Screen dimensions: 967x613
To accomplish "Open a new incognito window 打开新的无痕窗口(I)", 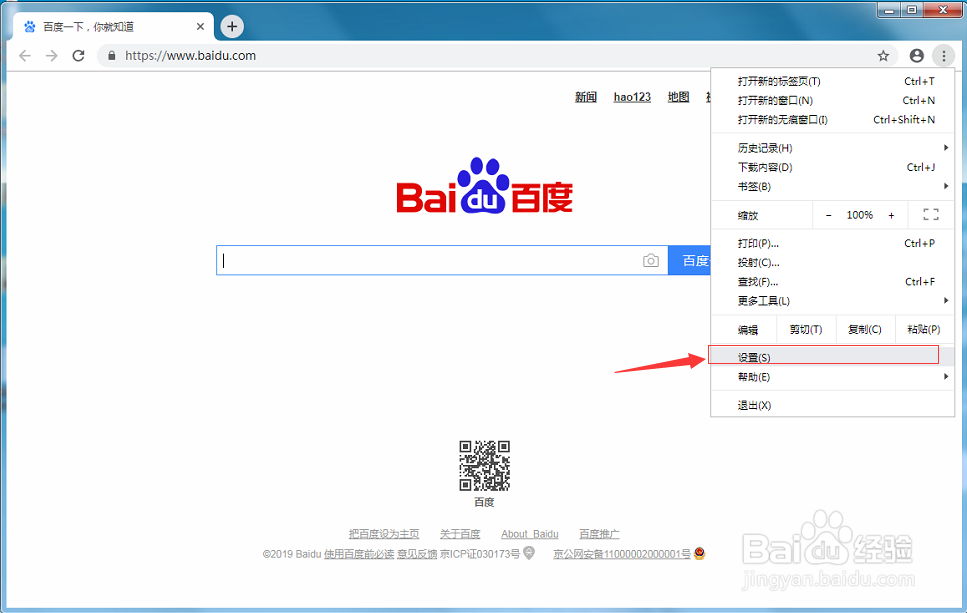I will (833, 120).
